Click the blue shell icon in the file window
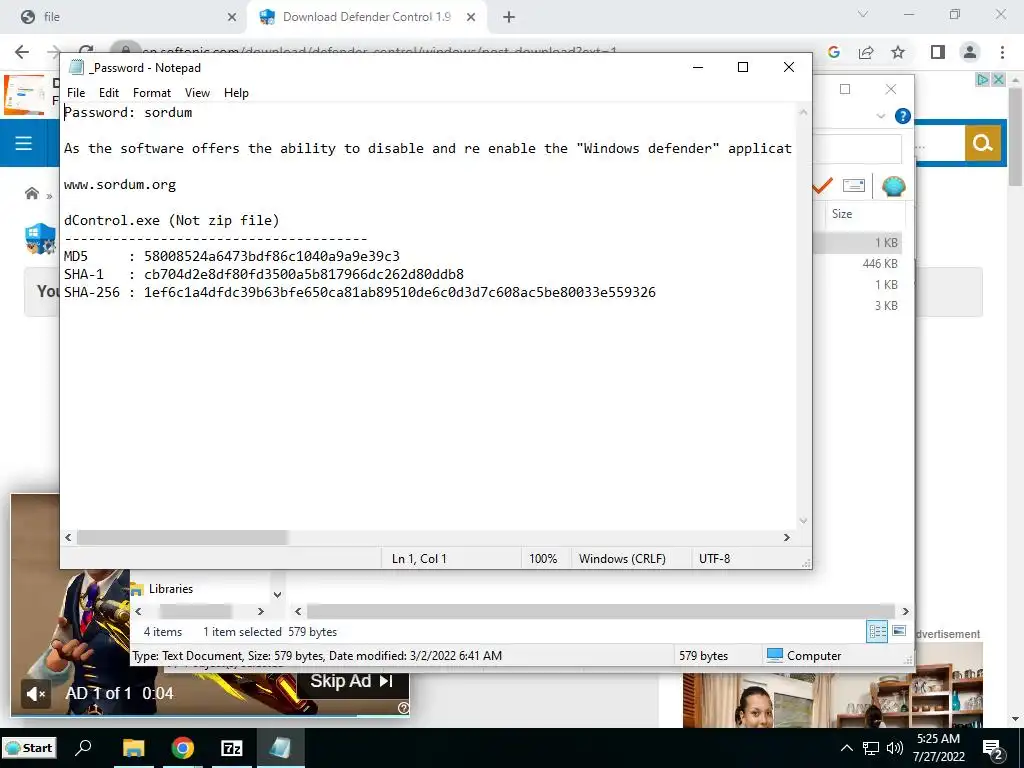1024x768 pixels. 893,186
